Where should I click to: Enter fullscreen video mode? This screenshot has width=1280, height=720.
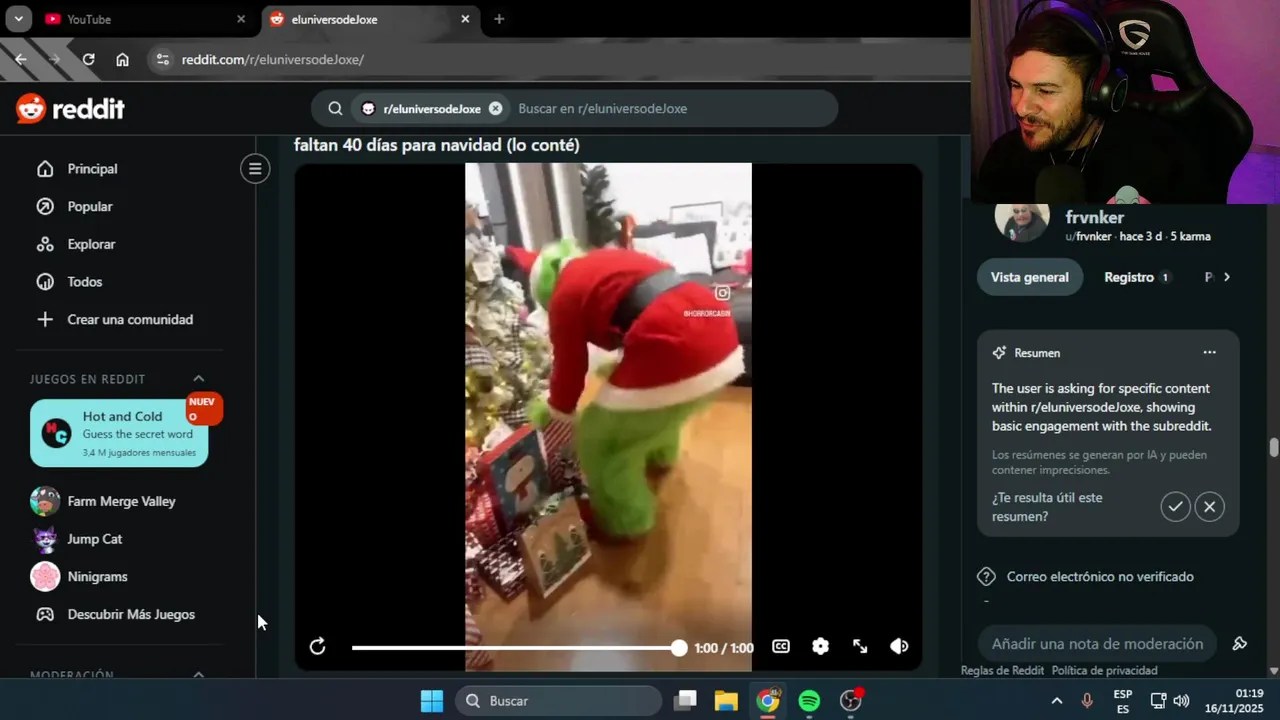point(860,647)
